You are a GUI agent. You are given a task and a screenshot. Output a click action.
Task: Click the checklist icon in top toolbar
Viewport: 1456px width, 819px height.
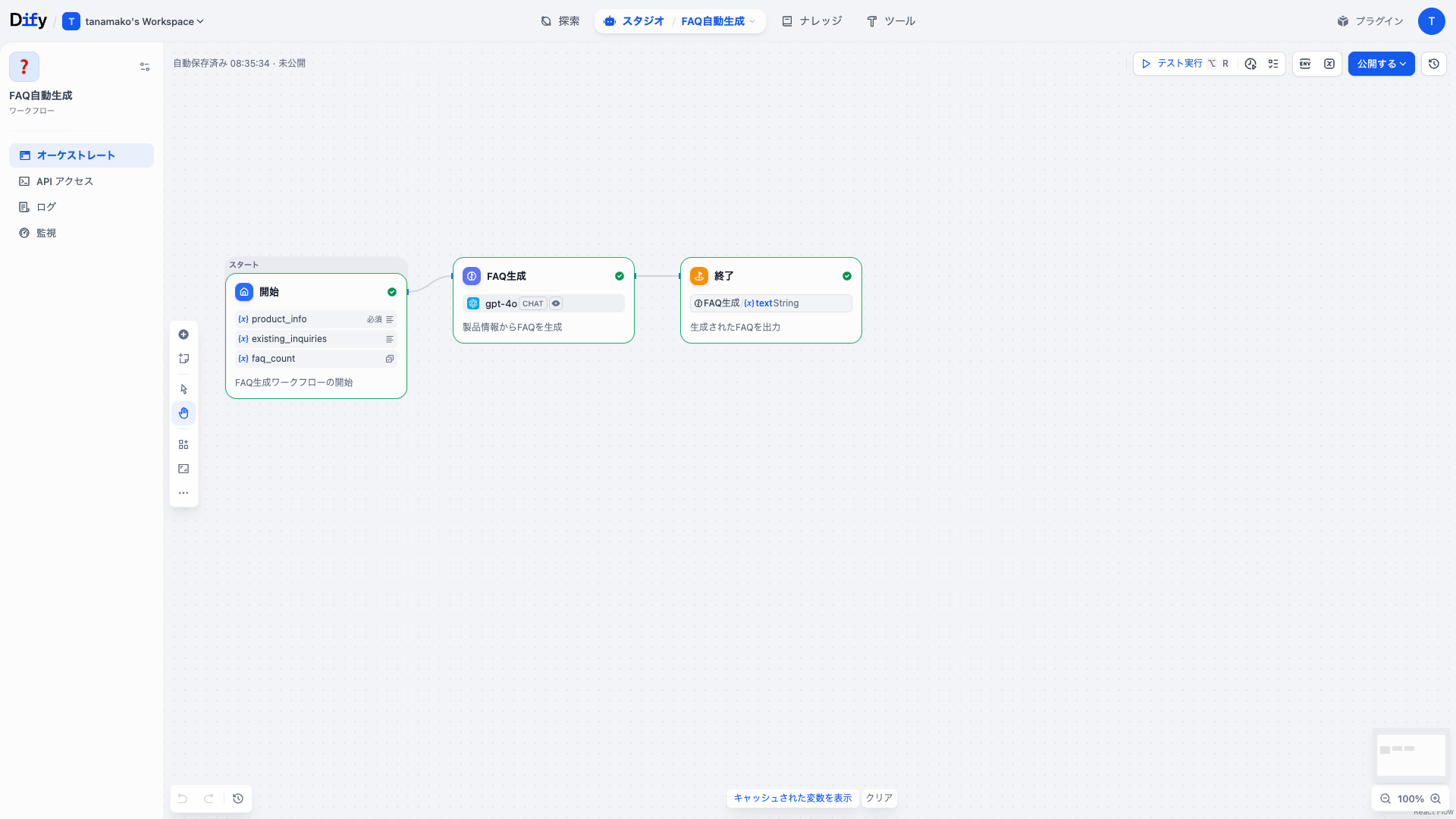pos(1273,64)
